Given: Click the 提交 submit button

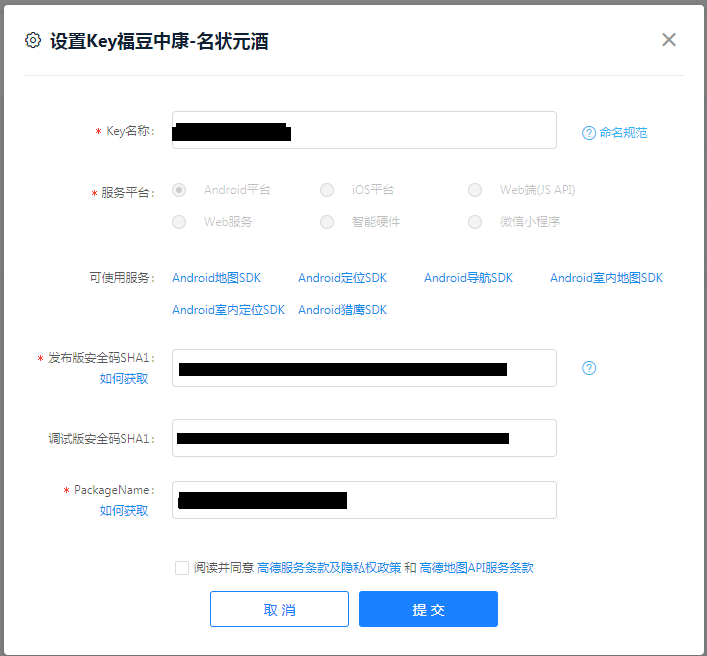Looking at the screenshot, I should (428, 609).
